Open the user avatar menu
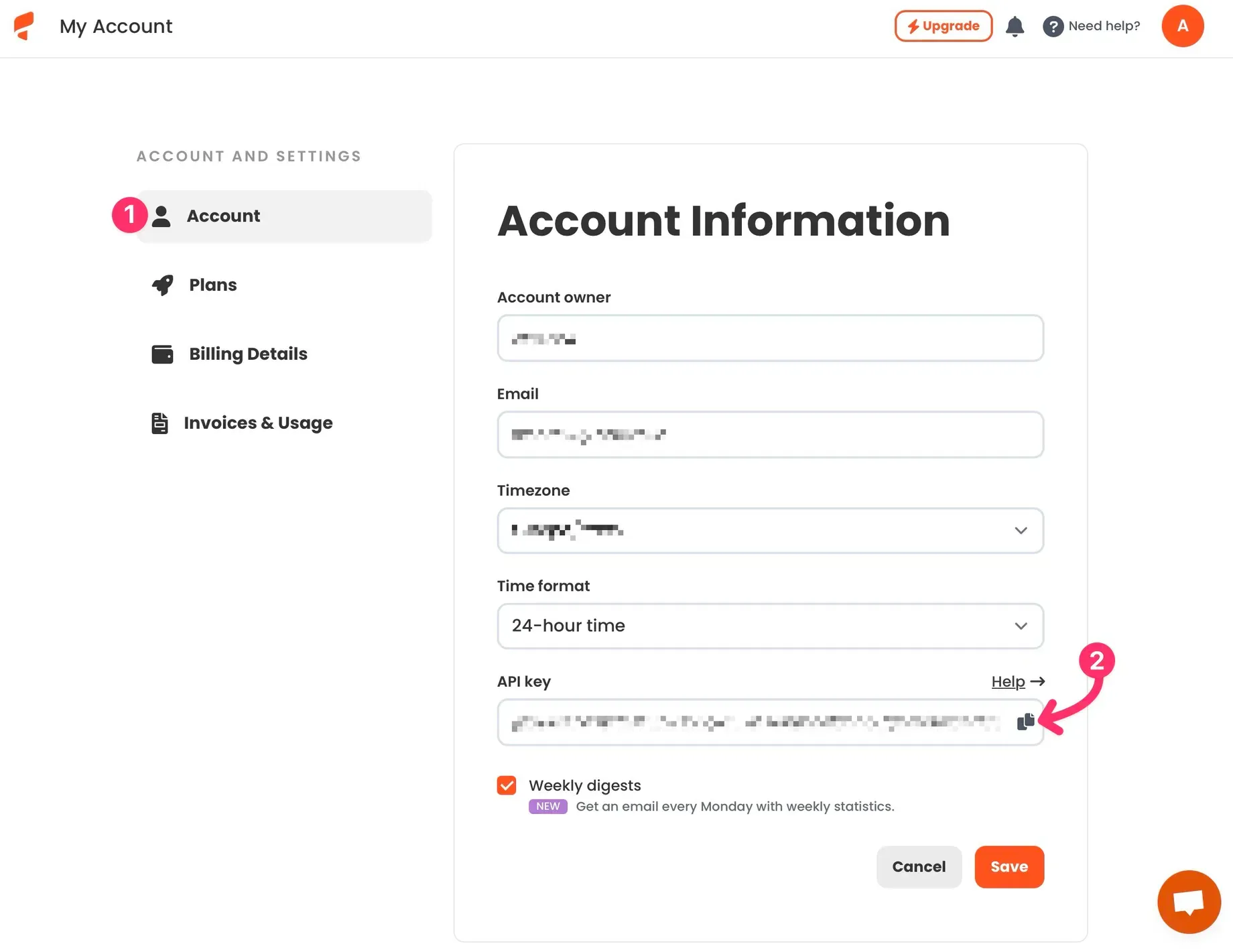This screenshot has width=1233, height=952. point(1182,26)
